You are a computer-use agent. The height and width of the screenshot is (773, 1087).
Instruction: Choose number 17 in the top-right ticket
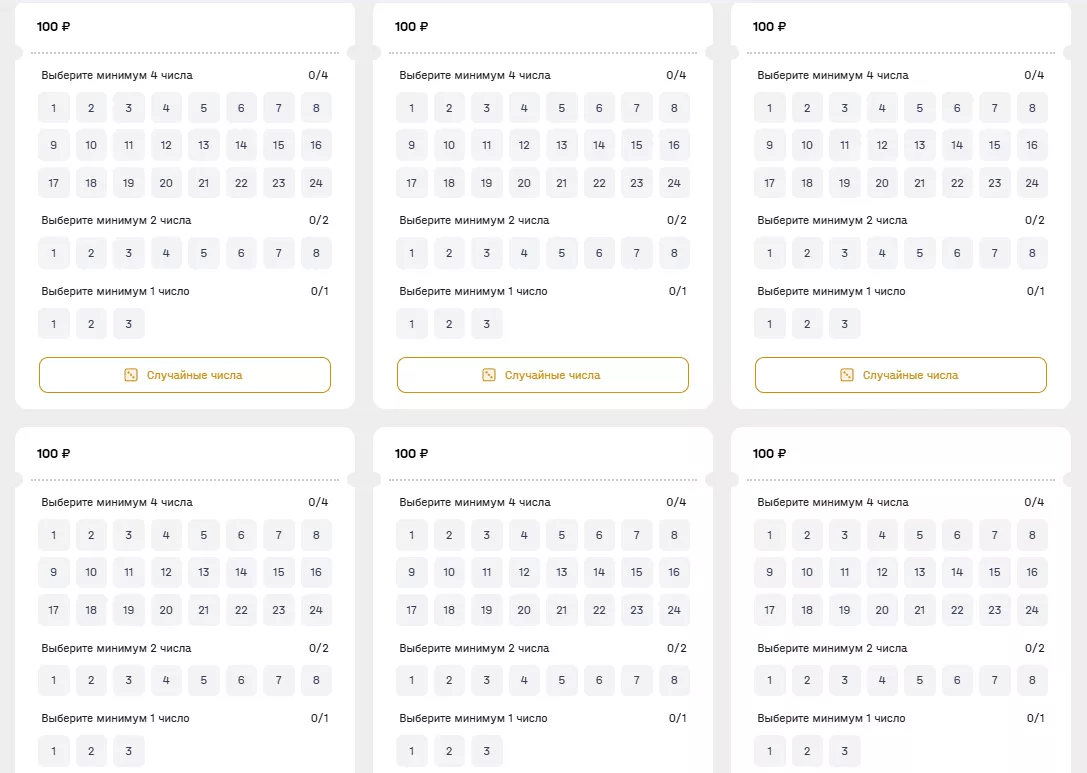coord(770,183)
